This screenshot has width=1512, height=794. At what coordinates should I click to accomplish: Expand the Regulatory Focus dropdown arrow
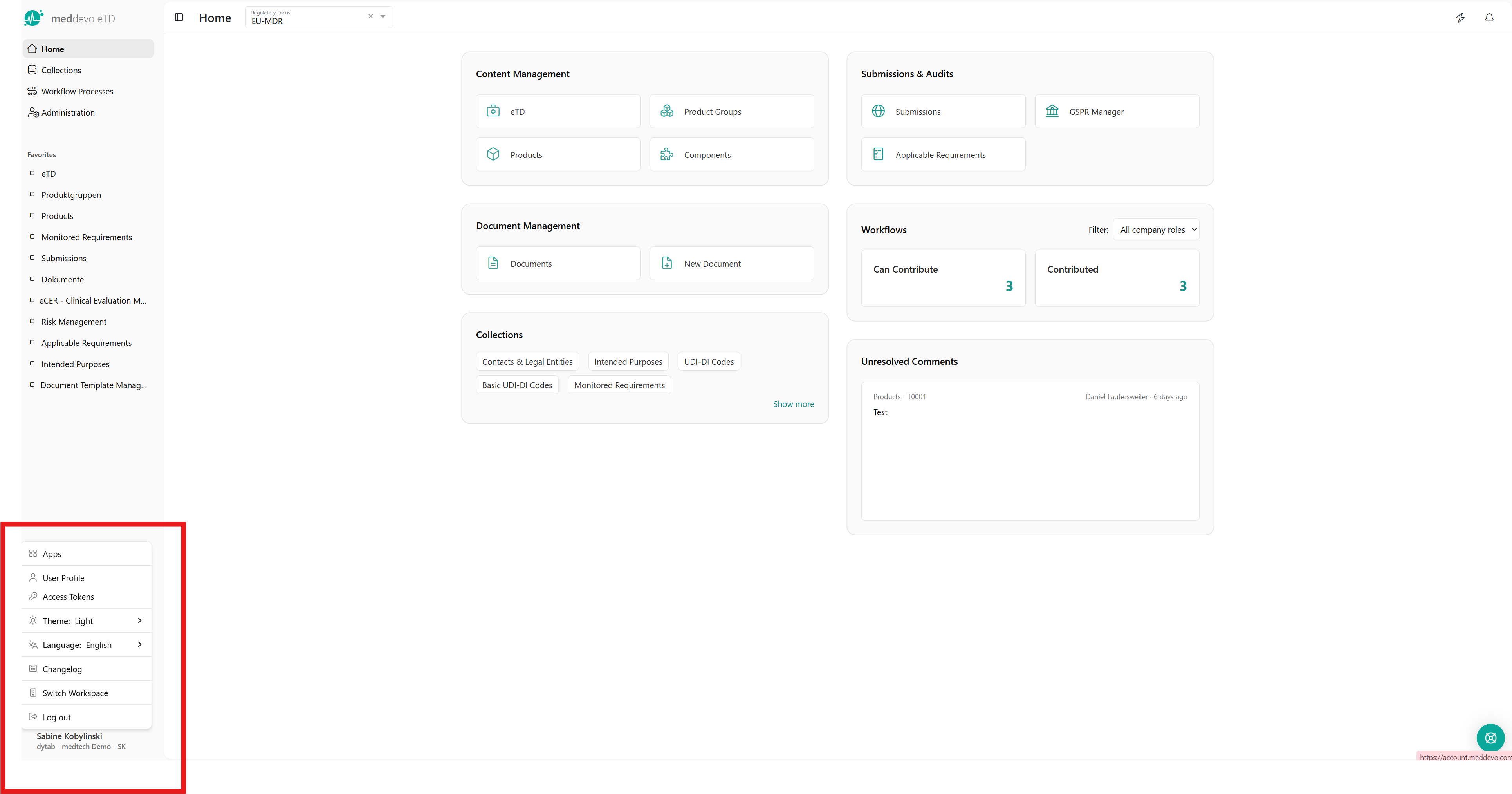coord(383,16)
